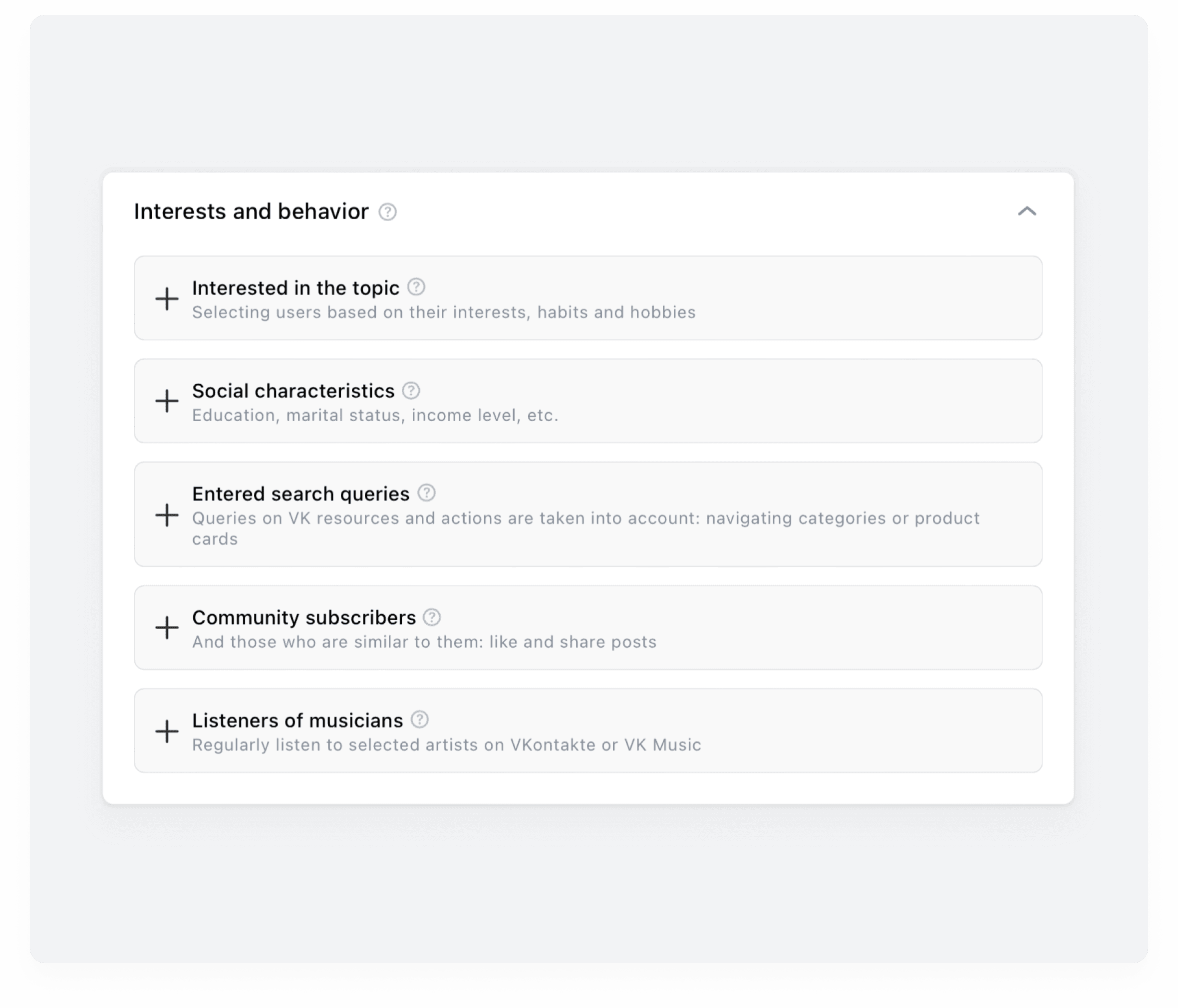Click plus icon for Community subscribers

[167, 628]
